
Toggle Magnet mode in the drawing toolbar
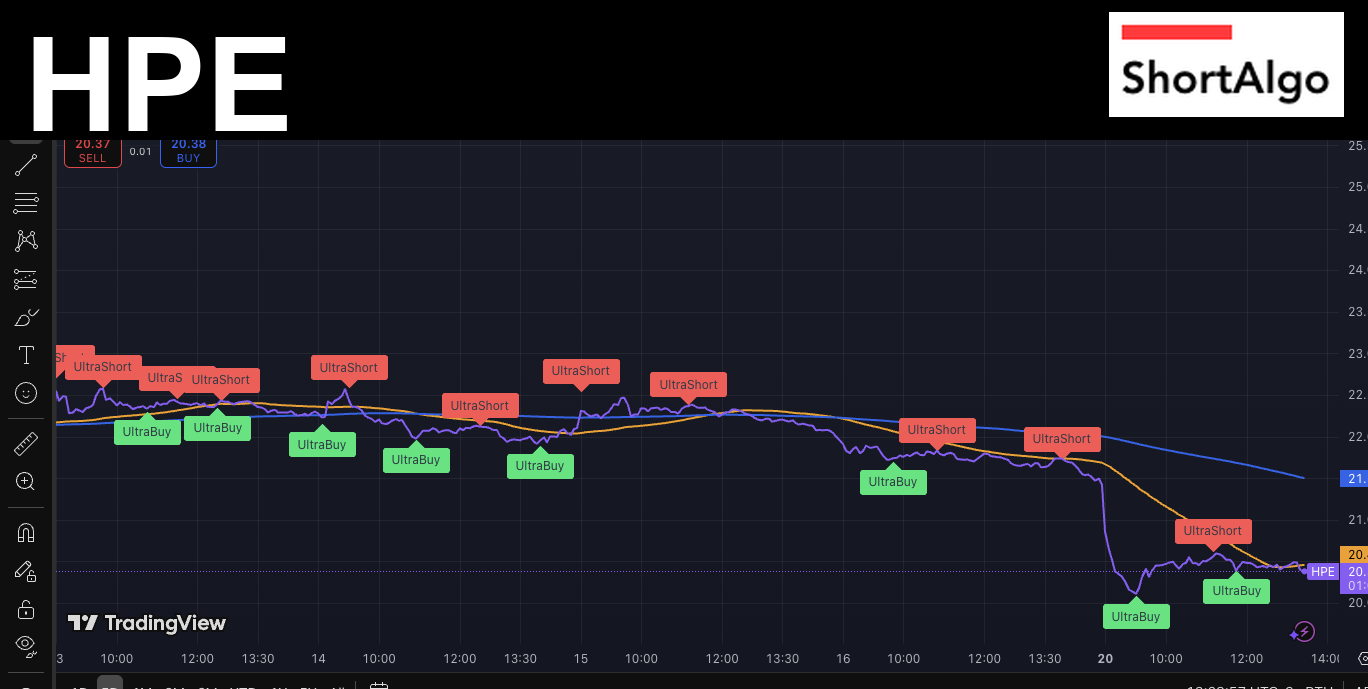click(26, 532)
